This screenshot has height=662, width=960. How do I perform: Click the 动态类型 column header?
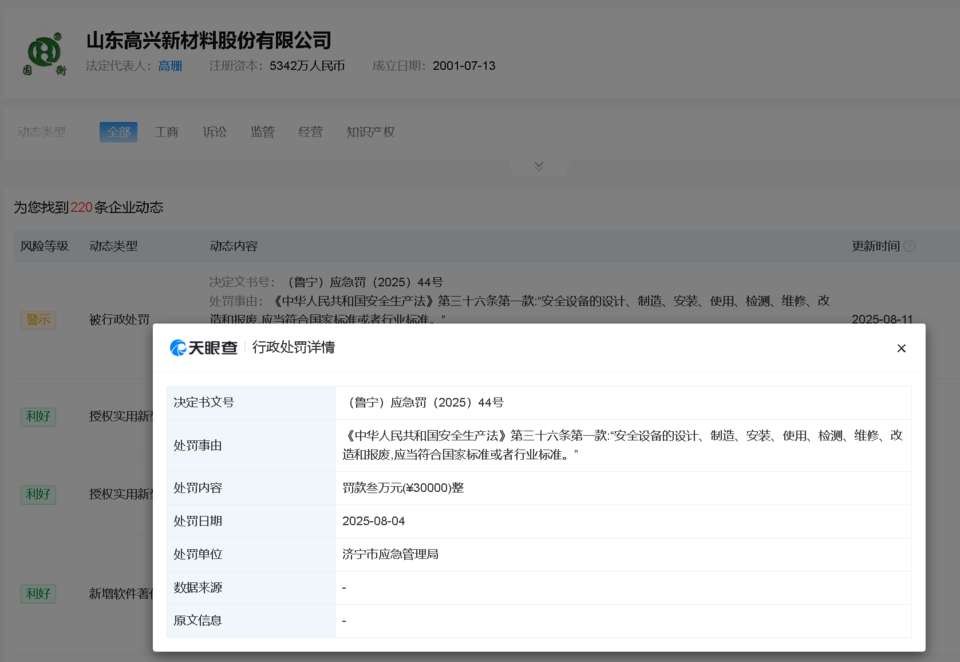click(x=113, y=246)
